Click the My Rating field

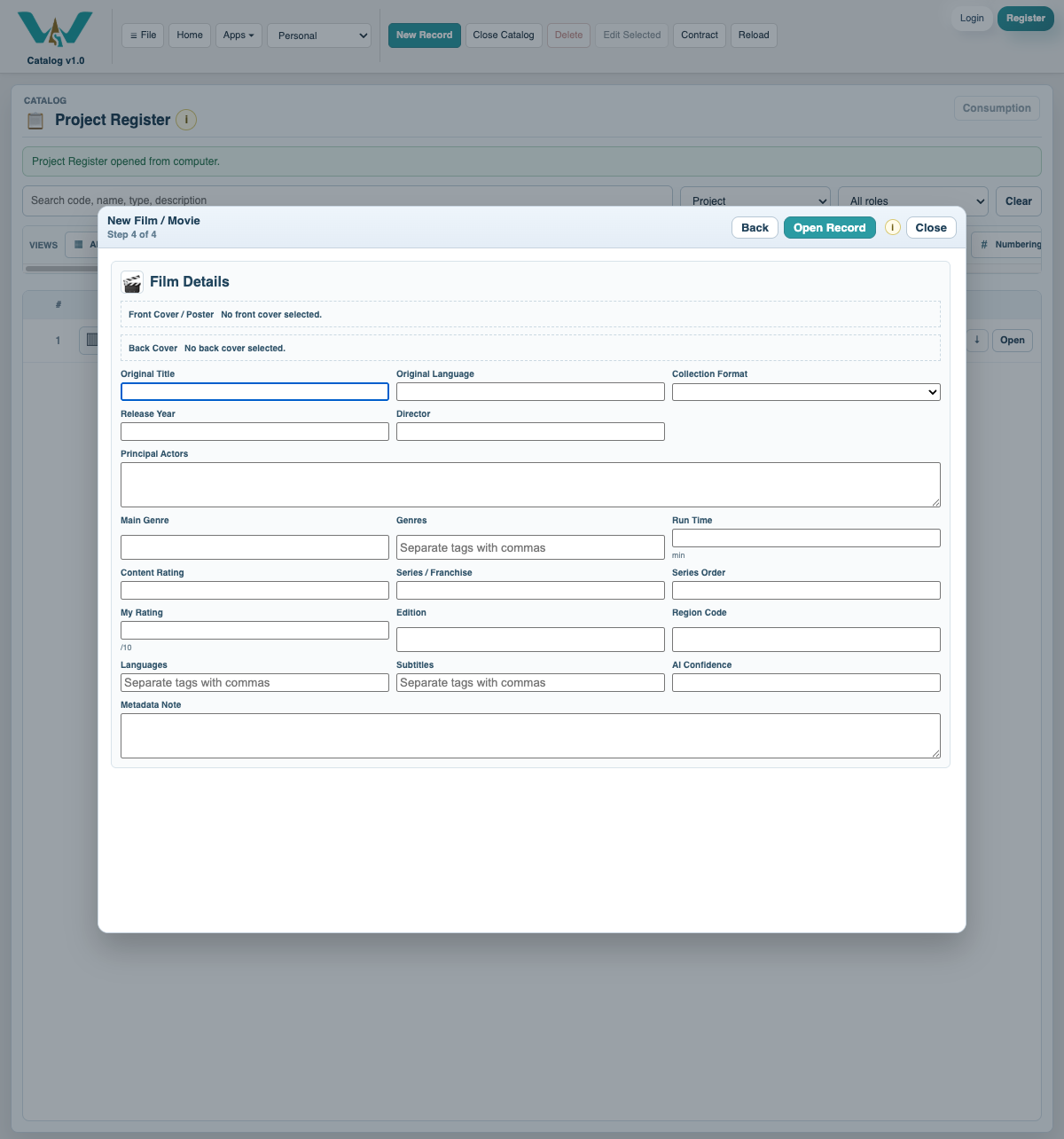point(254,631)
